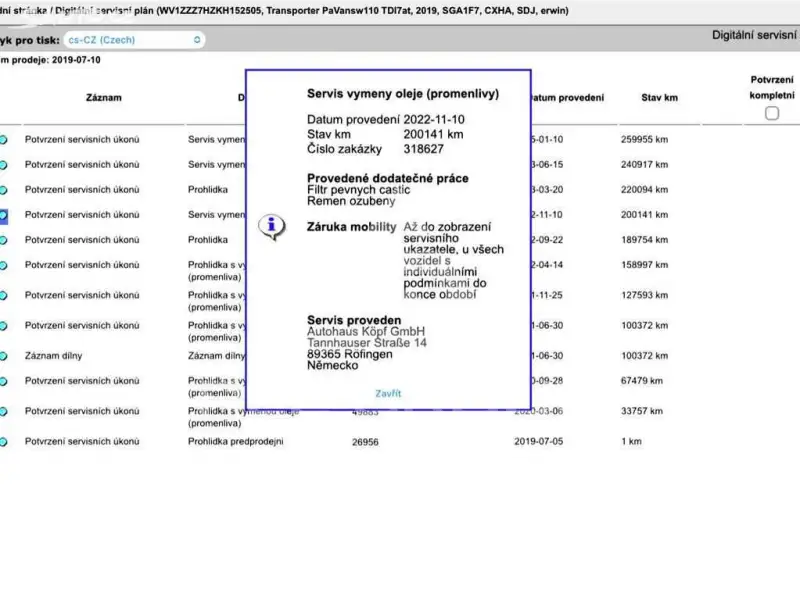Click order number 26956

pos(365,442)
